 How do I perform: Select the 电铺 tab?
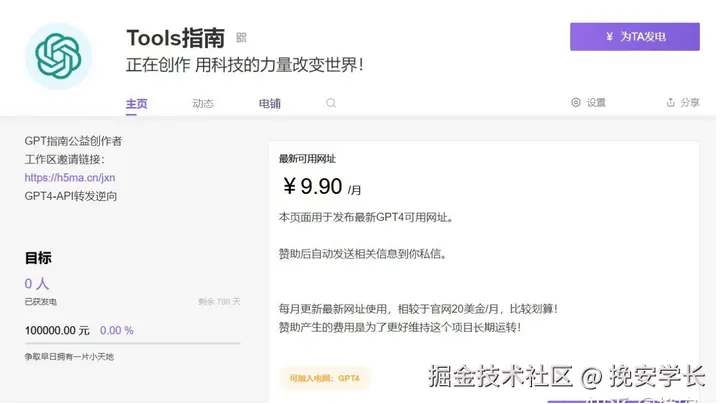270,103
